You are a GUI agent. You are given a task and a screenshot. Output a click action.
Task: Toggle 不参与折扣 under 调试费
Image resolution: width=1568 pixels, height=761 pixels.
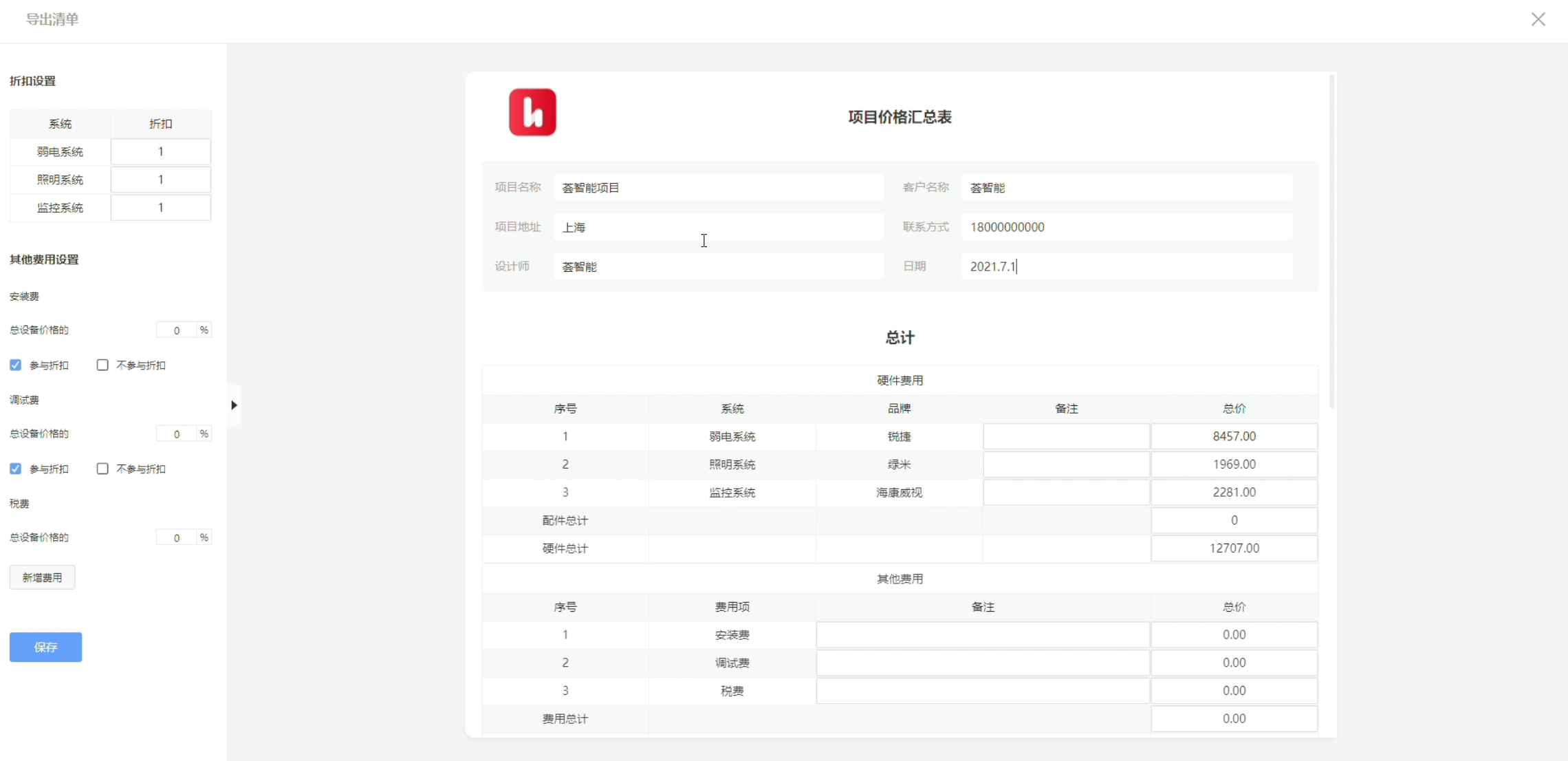pos(102,469)
